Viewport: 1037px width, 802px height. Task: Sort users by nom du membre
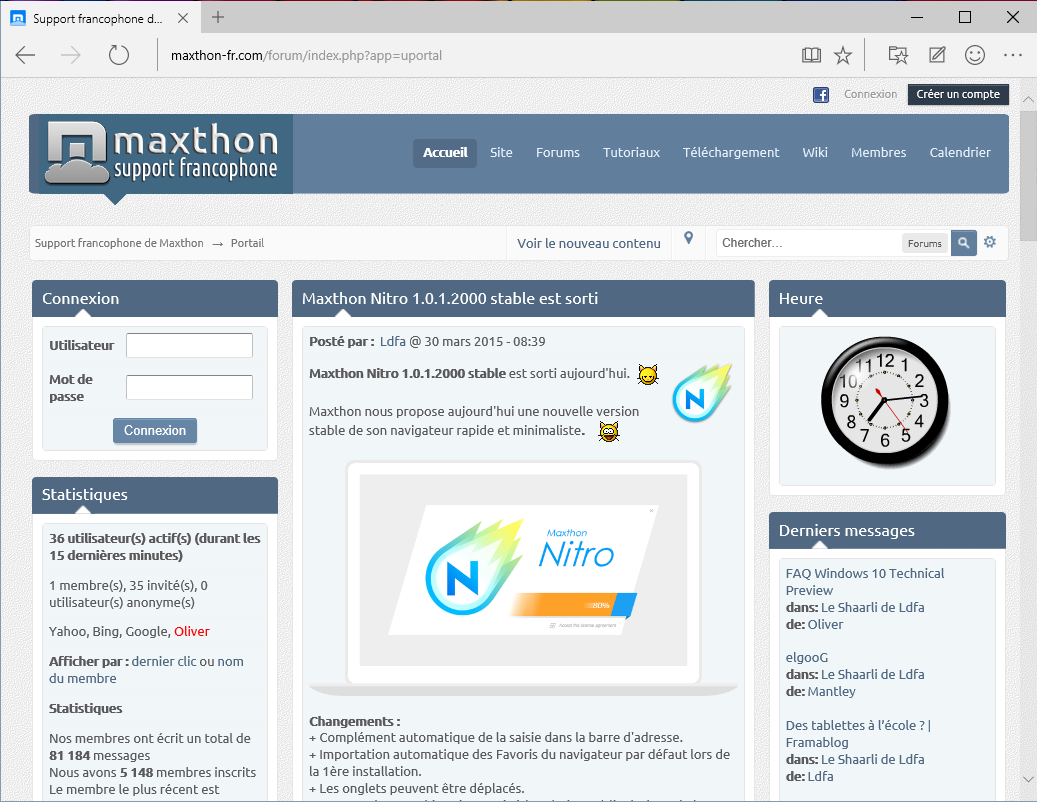(146, 670)
